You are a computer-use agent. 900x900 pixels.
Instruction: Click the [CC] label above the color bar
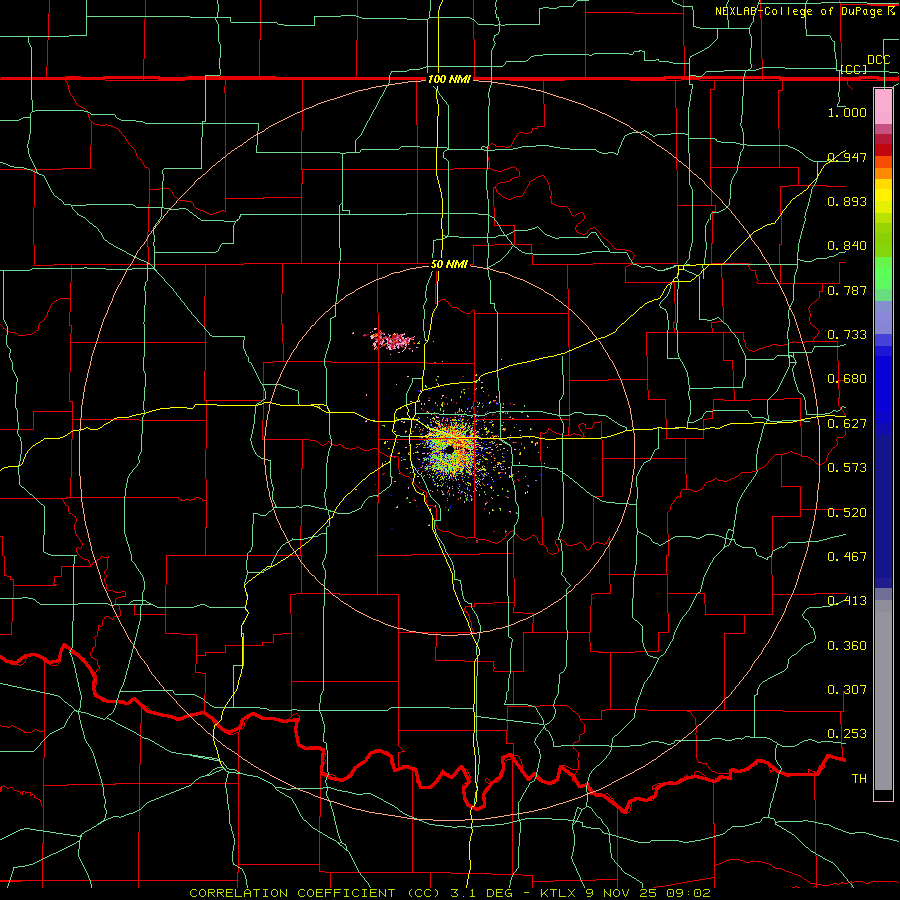853,69
